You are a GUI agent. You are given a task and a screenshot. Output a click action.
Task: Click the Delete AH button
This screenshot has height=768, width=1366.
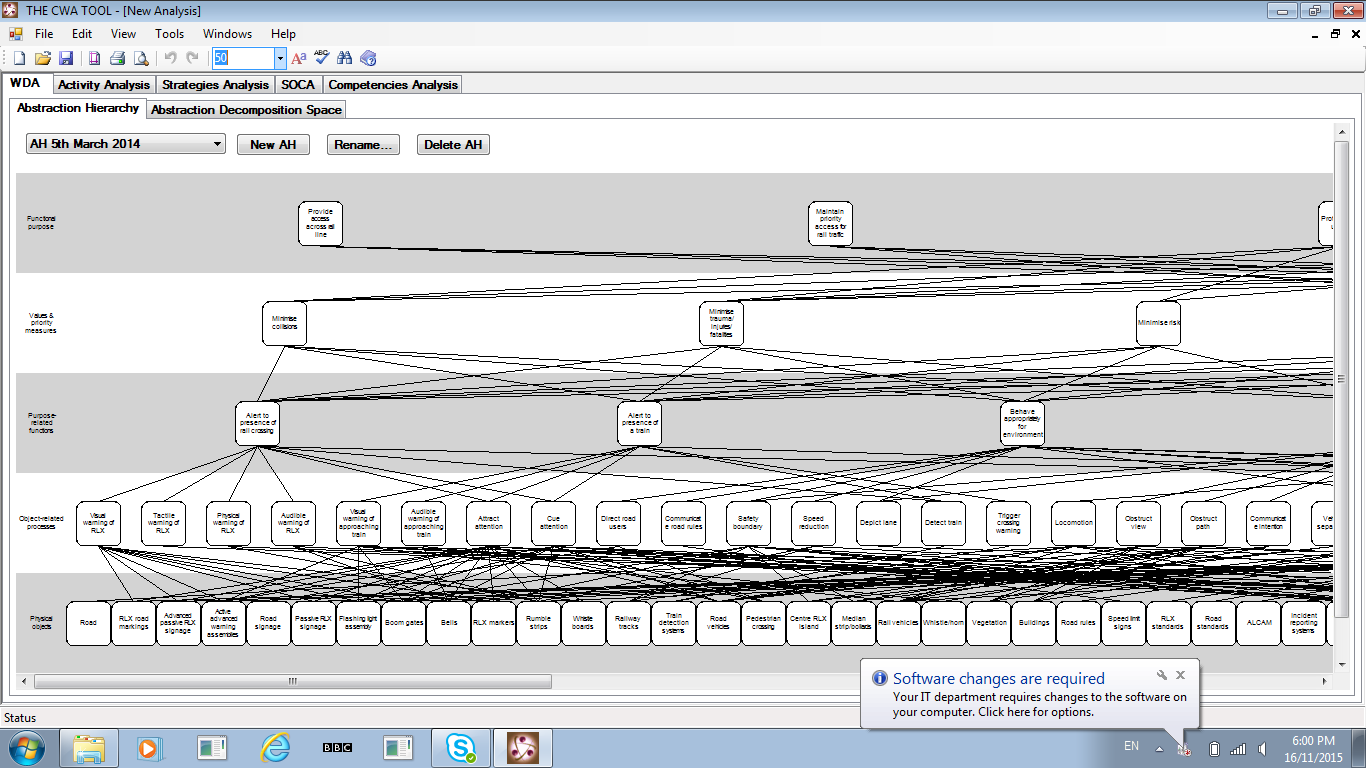click(x=453, y=145)
